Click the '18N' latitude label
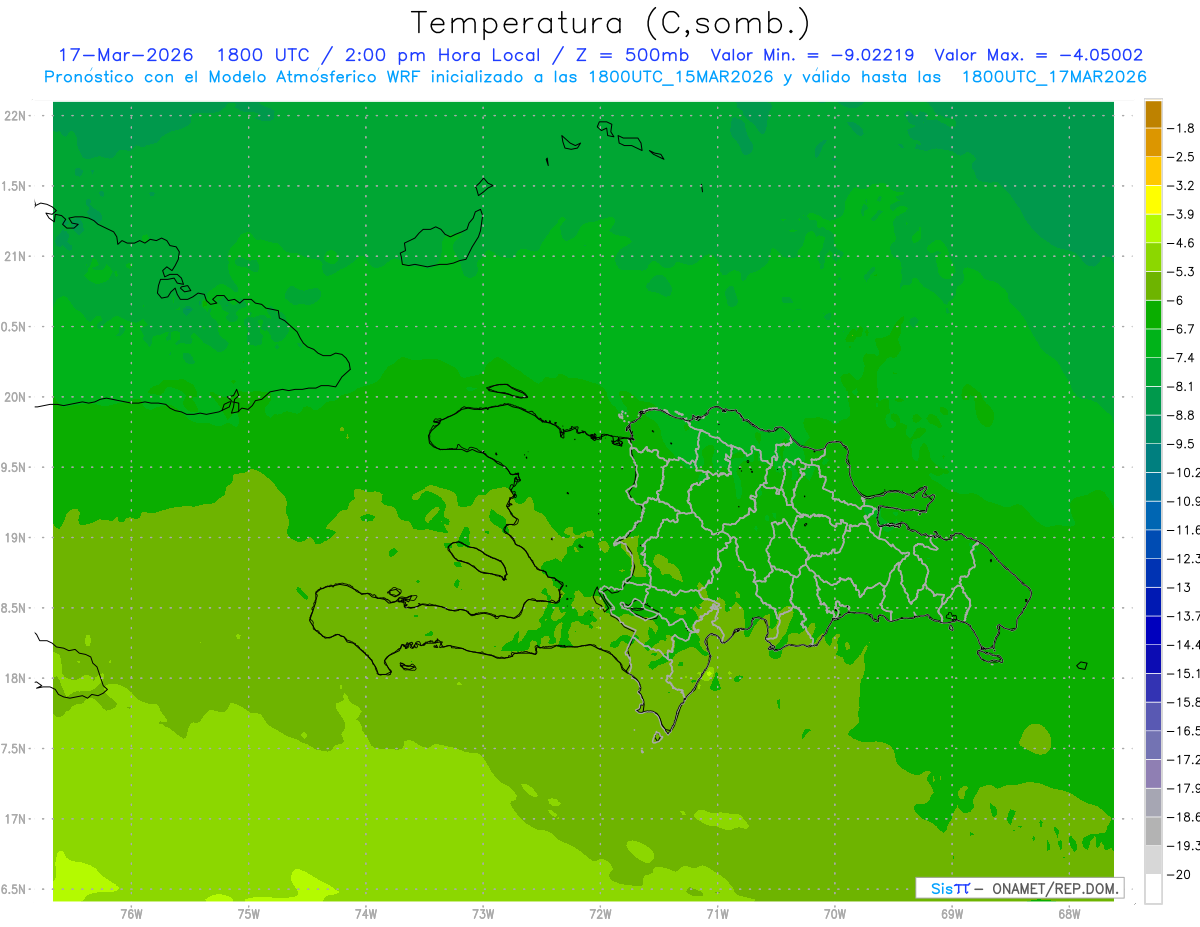 [x=16, y=679]
